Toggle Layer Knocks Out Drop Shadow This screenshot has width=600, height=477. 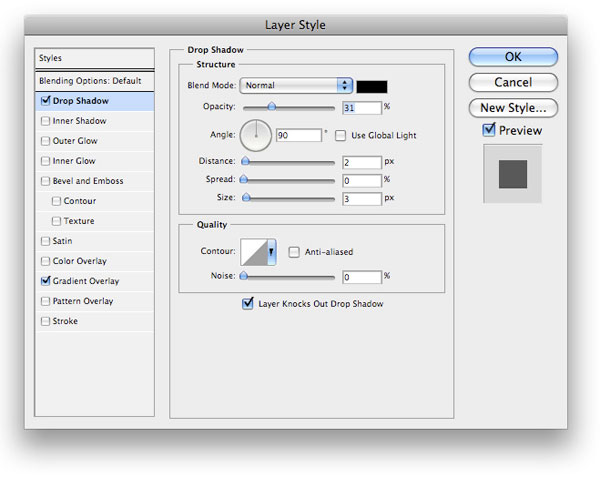248,303
